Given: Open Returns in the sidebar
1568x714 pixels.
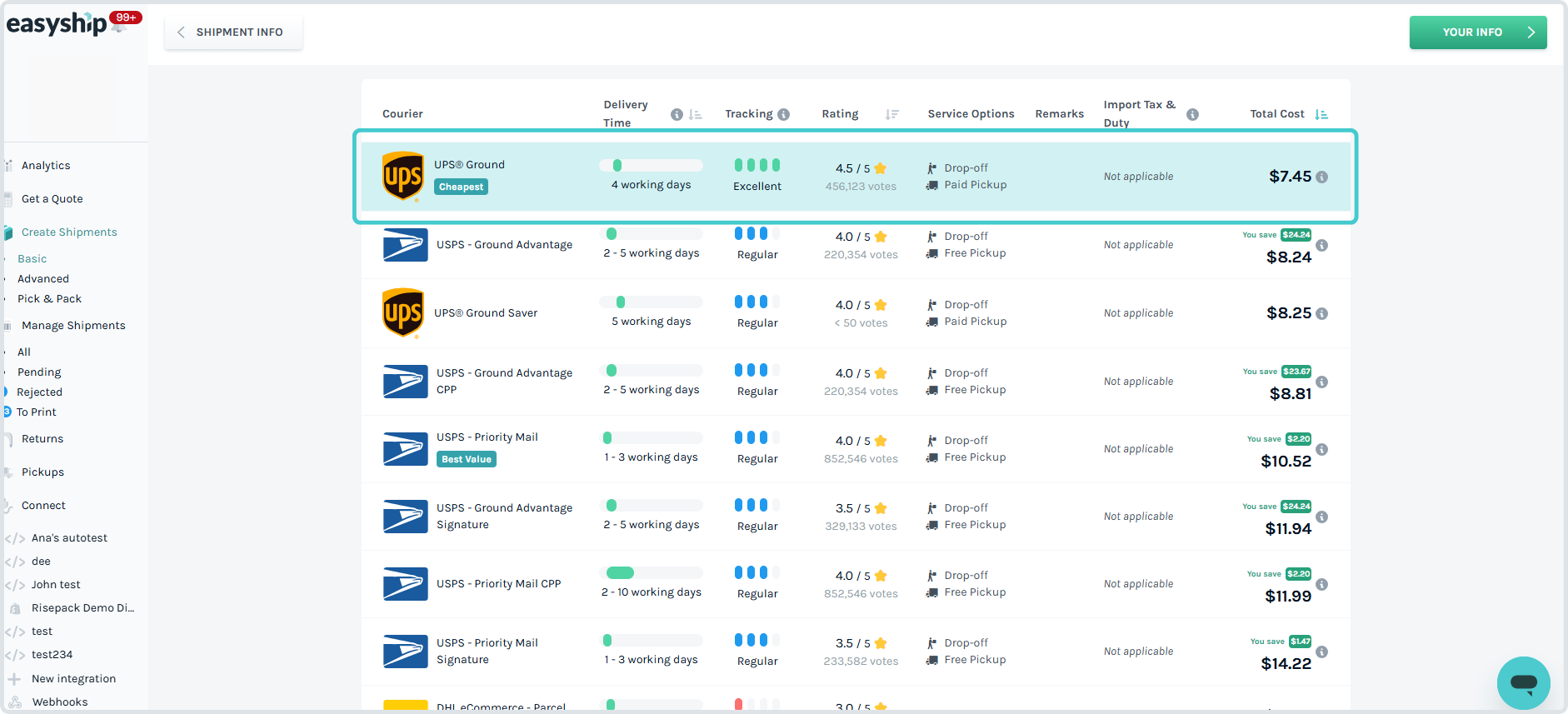Looking at the screenshot, I should (42, 439).
